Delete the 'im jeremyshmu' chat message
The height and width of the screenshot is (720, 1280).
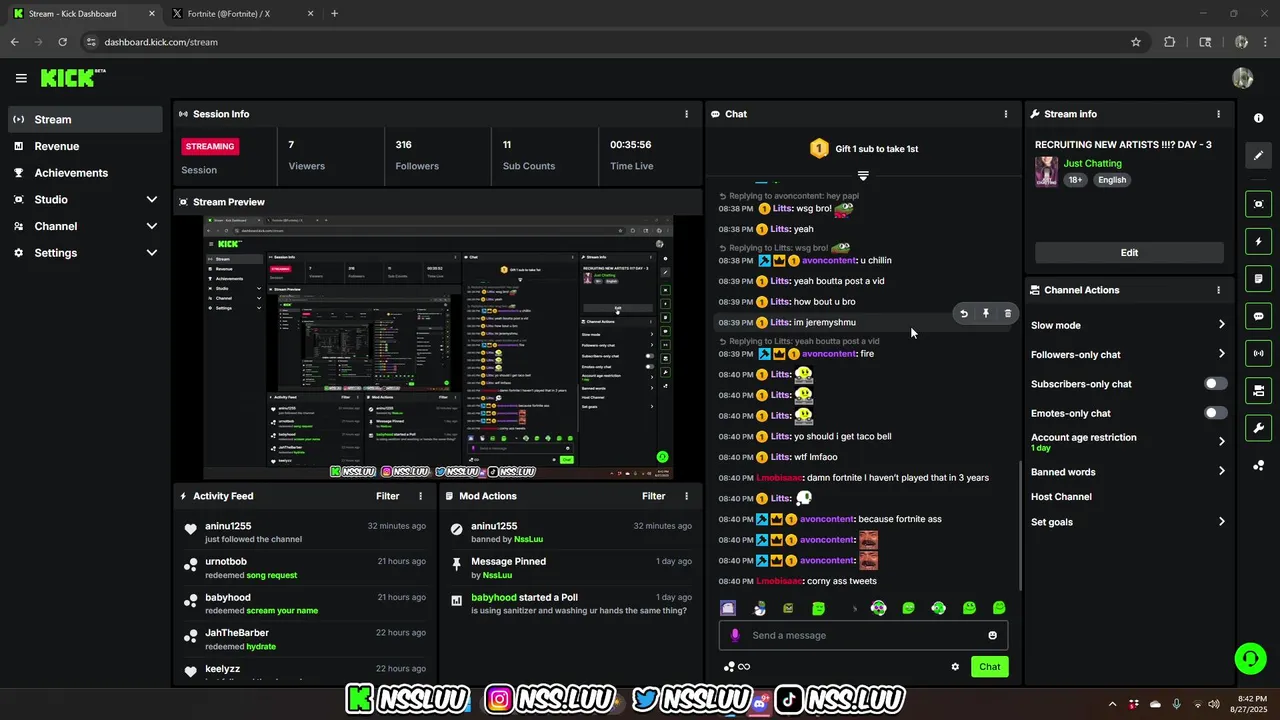coord(1007,314)
